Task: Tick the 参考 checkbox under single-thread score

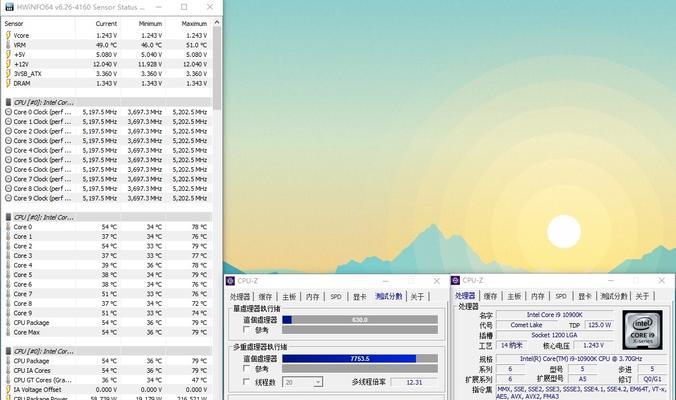Action: 247,330
